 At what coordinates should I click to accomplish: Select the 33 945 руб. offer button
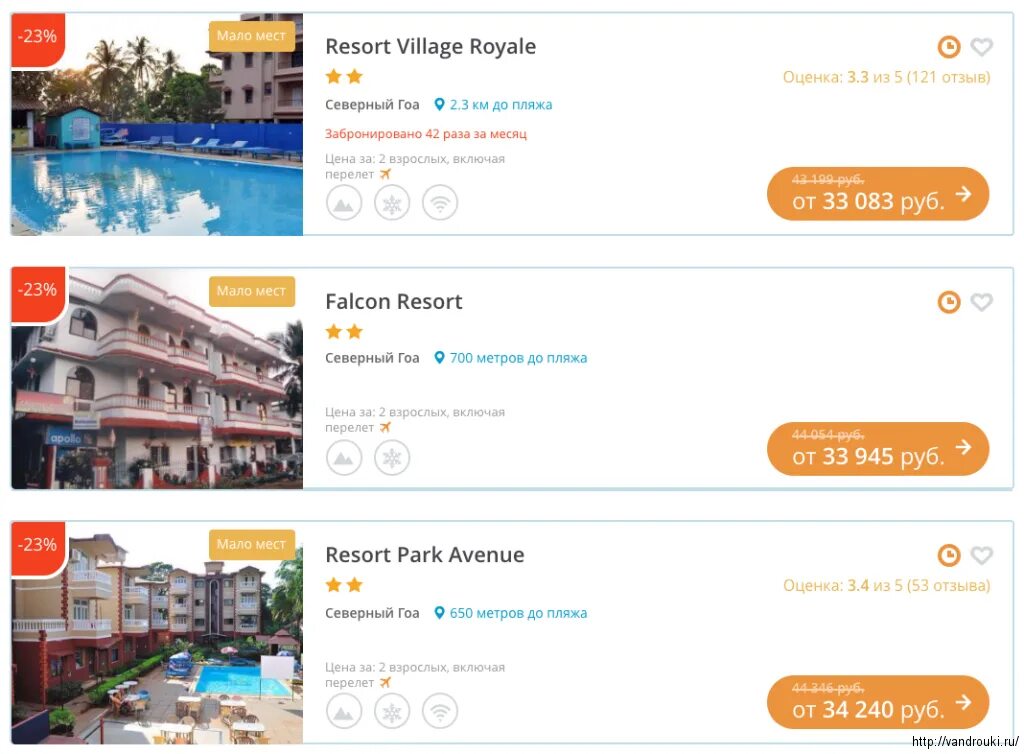(x=878, y=448)
